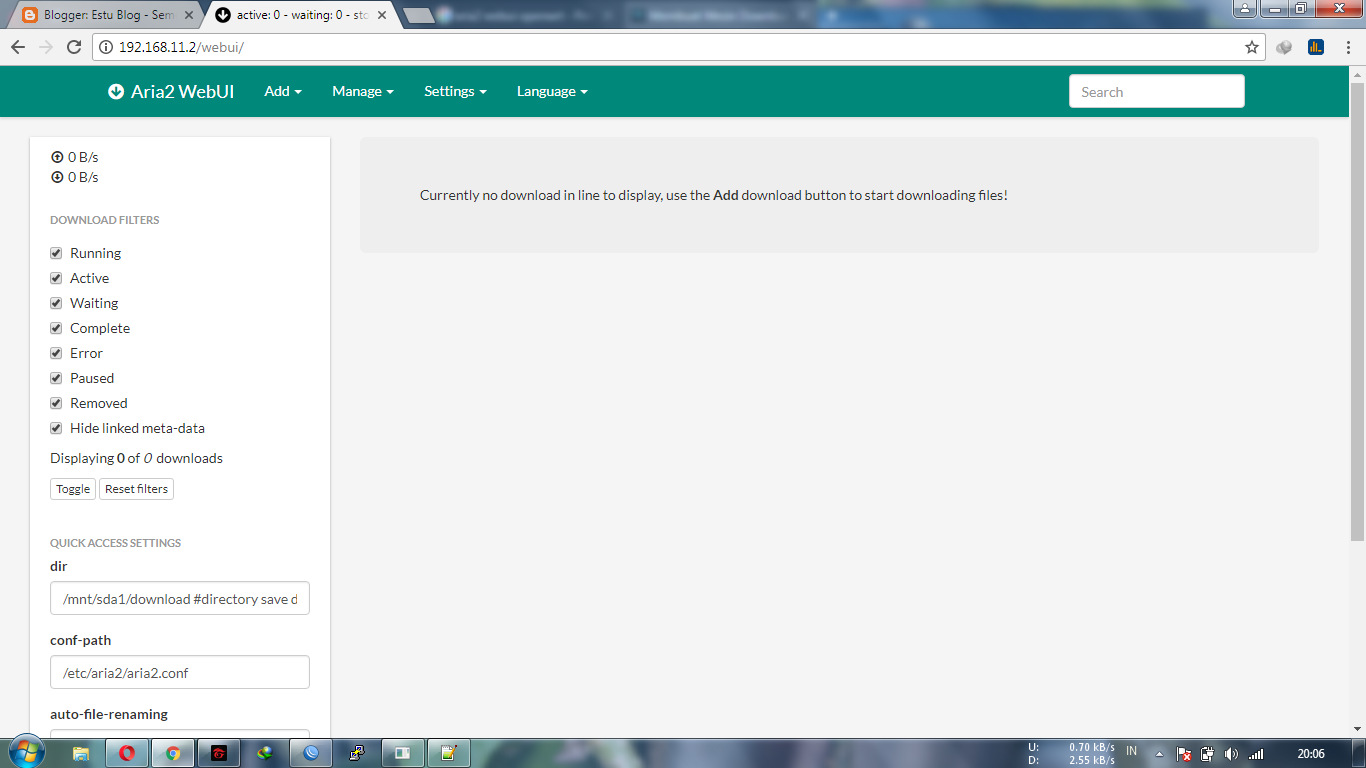
Task: Open the Add dropdown menu
Action: (282, 91)
